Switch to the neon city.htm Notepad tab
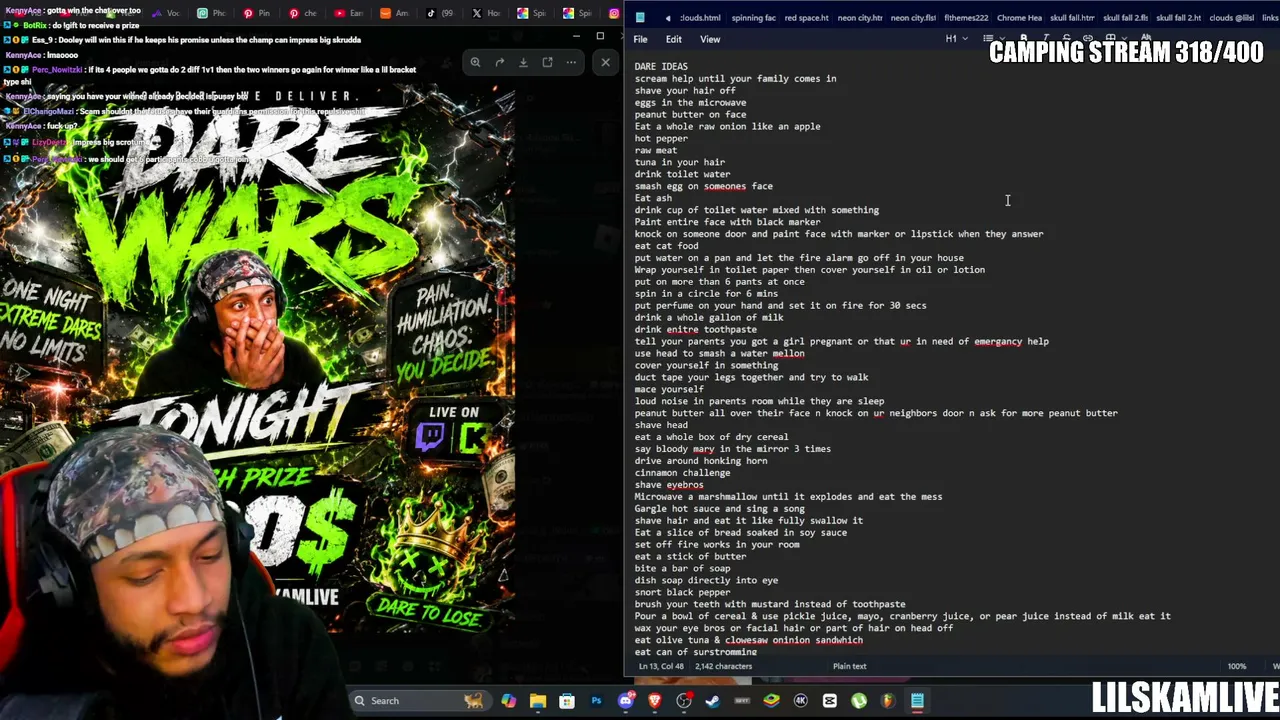 (x=860, y=17)
